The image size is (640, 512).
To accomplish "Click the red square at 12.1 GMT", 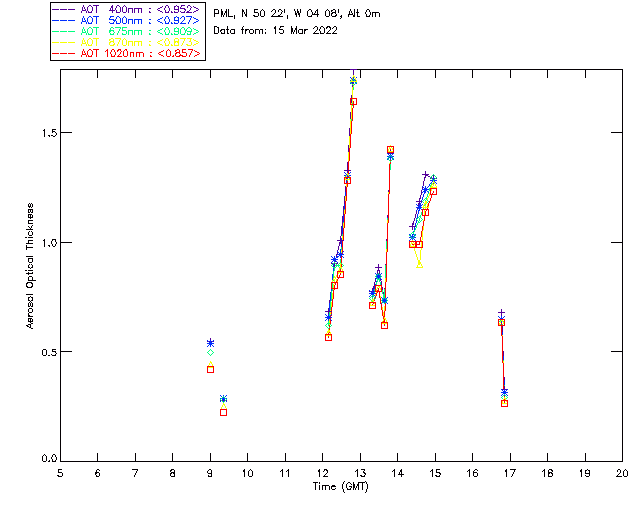I will pos(328,337).
